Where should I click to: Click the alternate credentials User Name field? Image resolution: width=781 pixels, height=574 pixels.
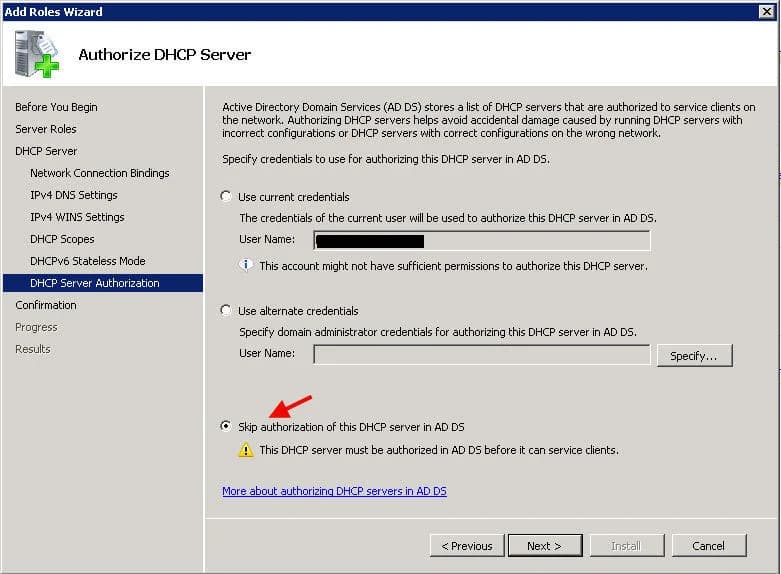(482, 355)
